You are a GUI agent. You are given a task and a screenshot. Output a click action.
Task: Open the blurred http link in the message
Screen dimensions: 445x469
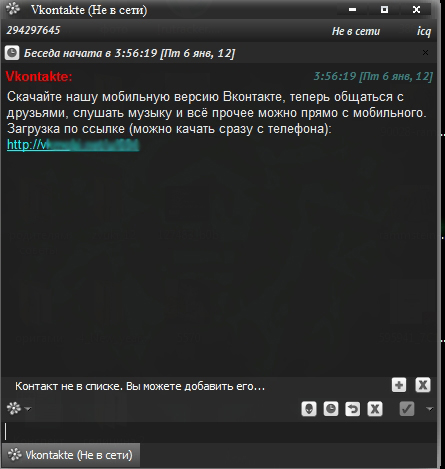73,145
